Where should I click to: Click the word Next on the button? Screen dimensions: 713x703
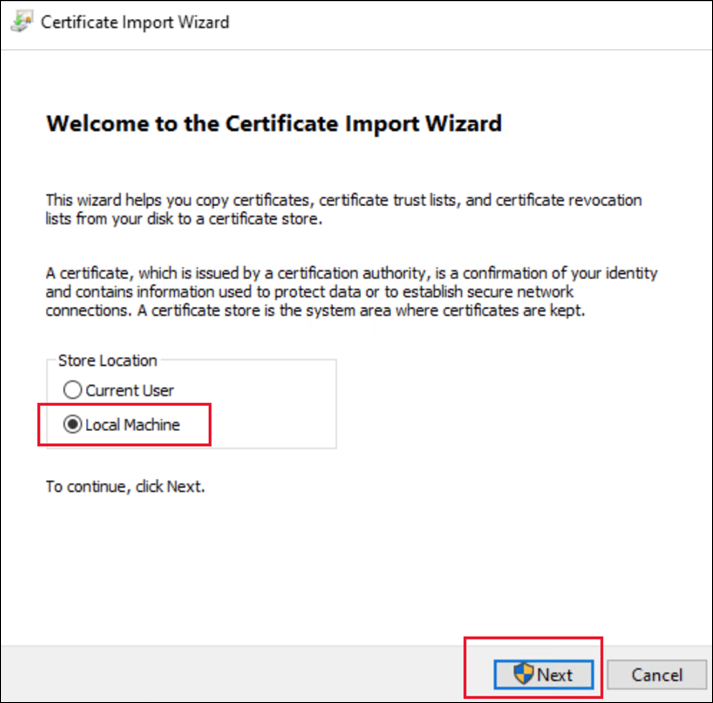pos(555,674)
